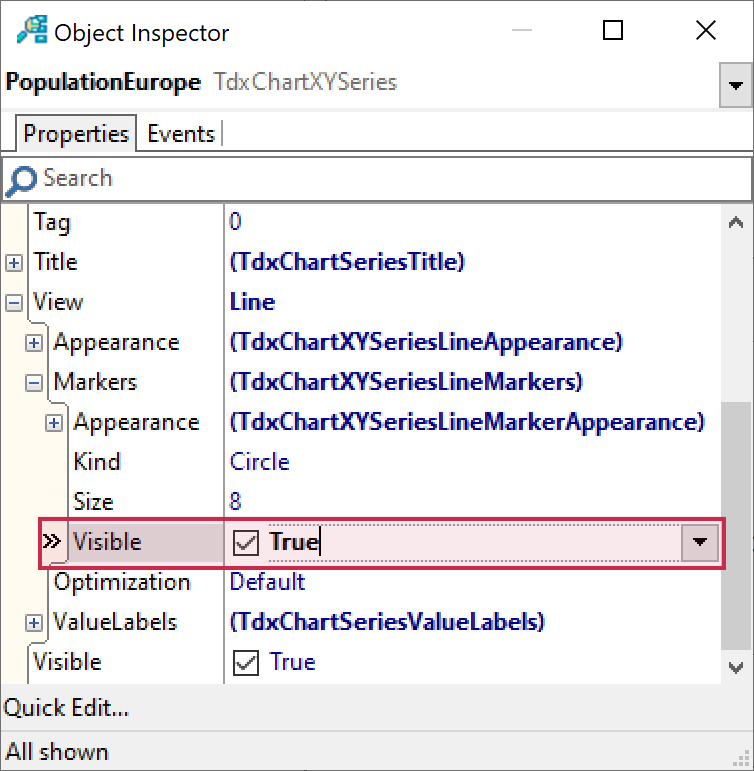Viewport: 754px width, 771px height.
Task: Switch to the Events tab
Action: click(181, 134)
